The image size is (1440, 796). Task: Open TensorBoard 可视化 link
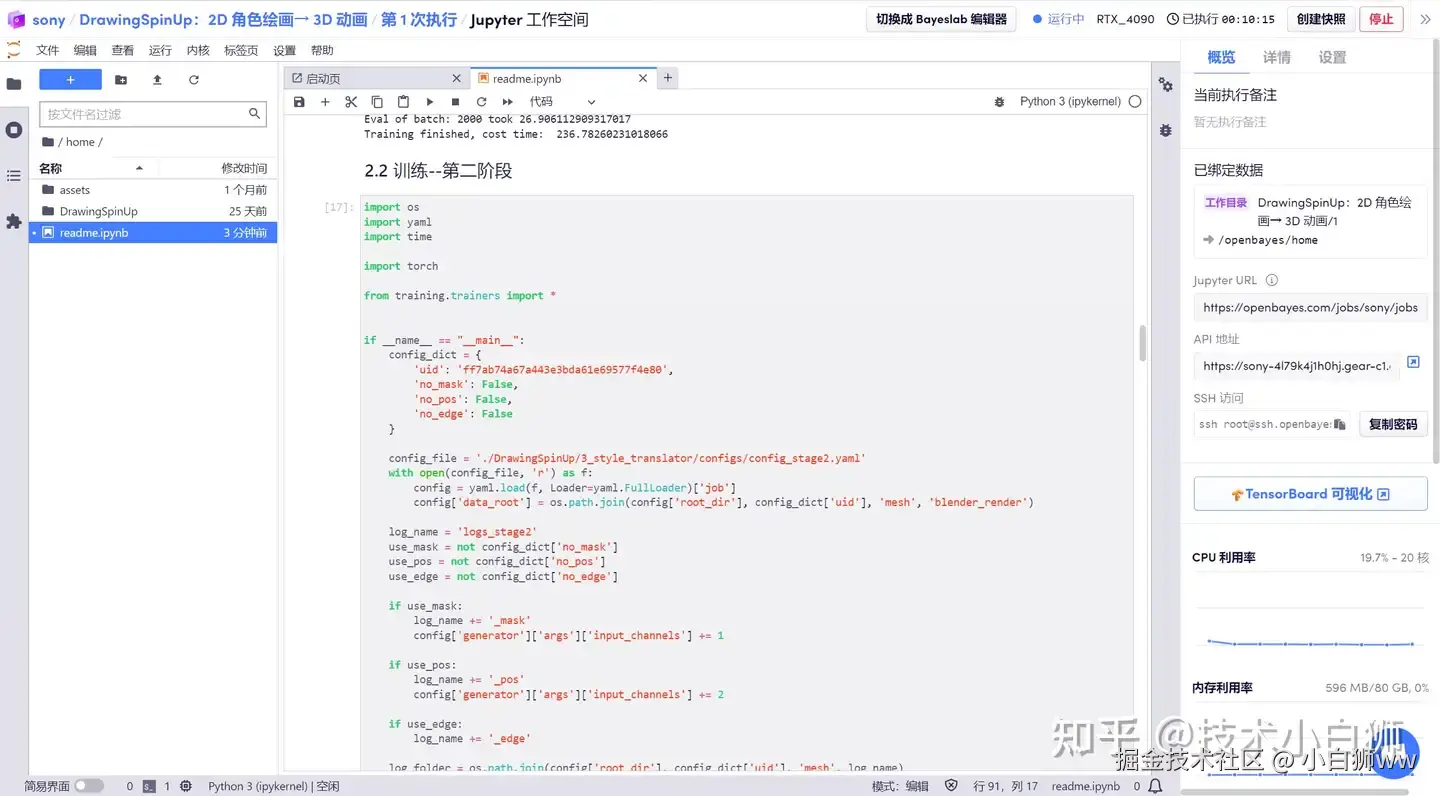[x=1310, y=494]
